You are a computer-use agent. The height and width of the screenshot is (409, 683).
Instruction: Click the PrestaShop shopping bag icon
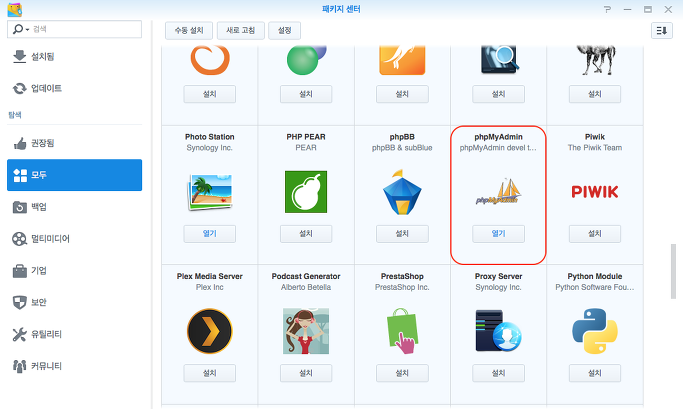[x=402, y=331]
